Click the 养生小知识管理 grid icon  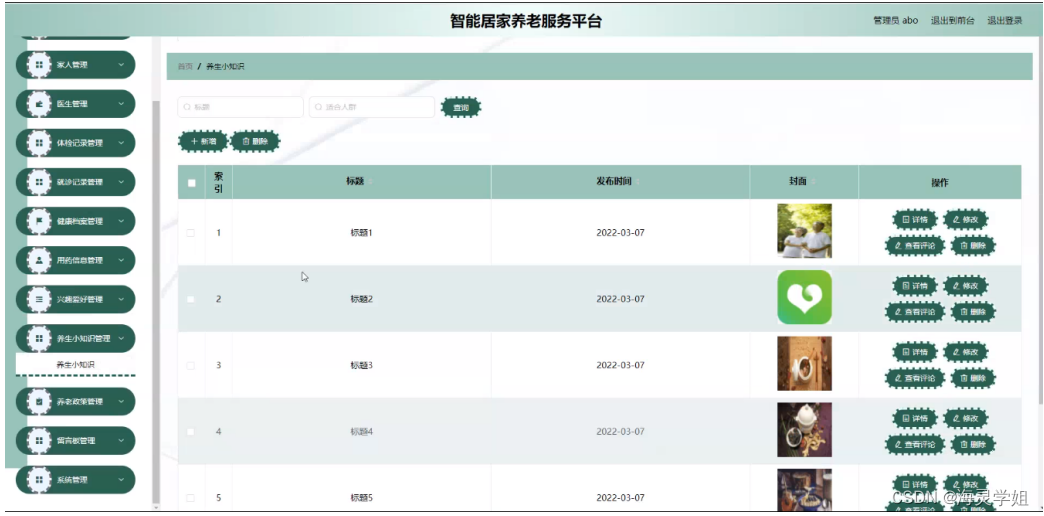(39, 338)
